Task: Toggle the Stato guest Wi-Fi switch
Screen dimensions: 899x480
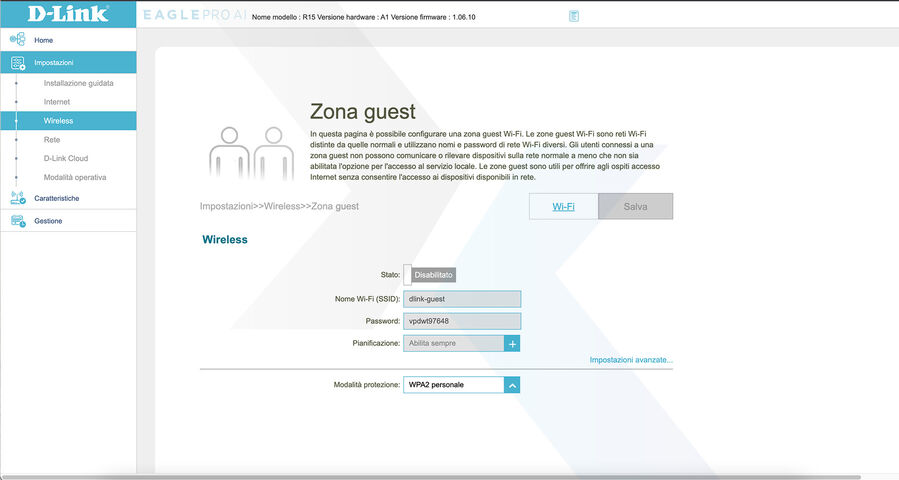Action: coord(430,274)
